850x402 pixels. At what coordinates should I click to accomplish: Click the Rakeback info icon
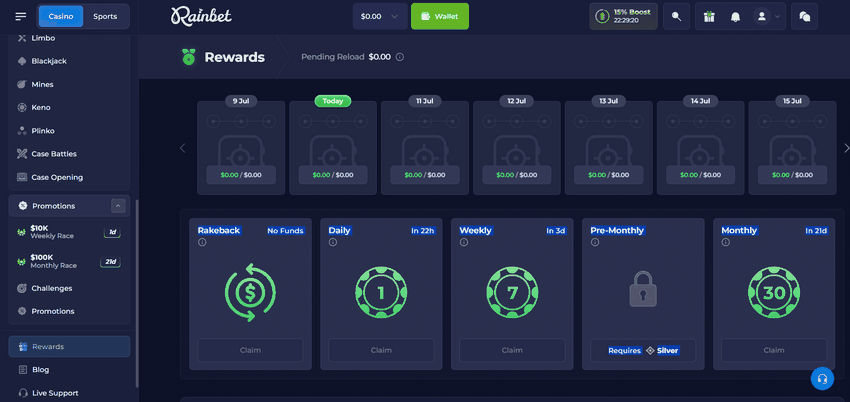click(x=202, y=243)
